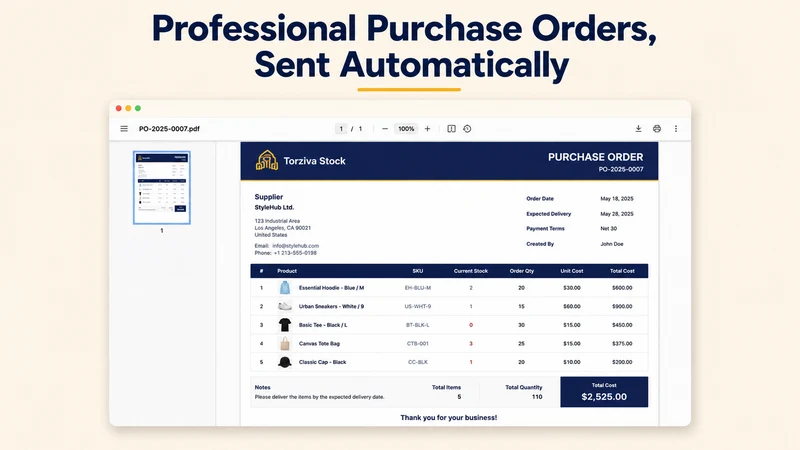Click Thank you for your business!
The height and width of the screenshot is (450, 800).
(448, 417)
